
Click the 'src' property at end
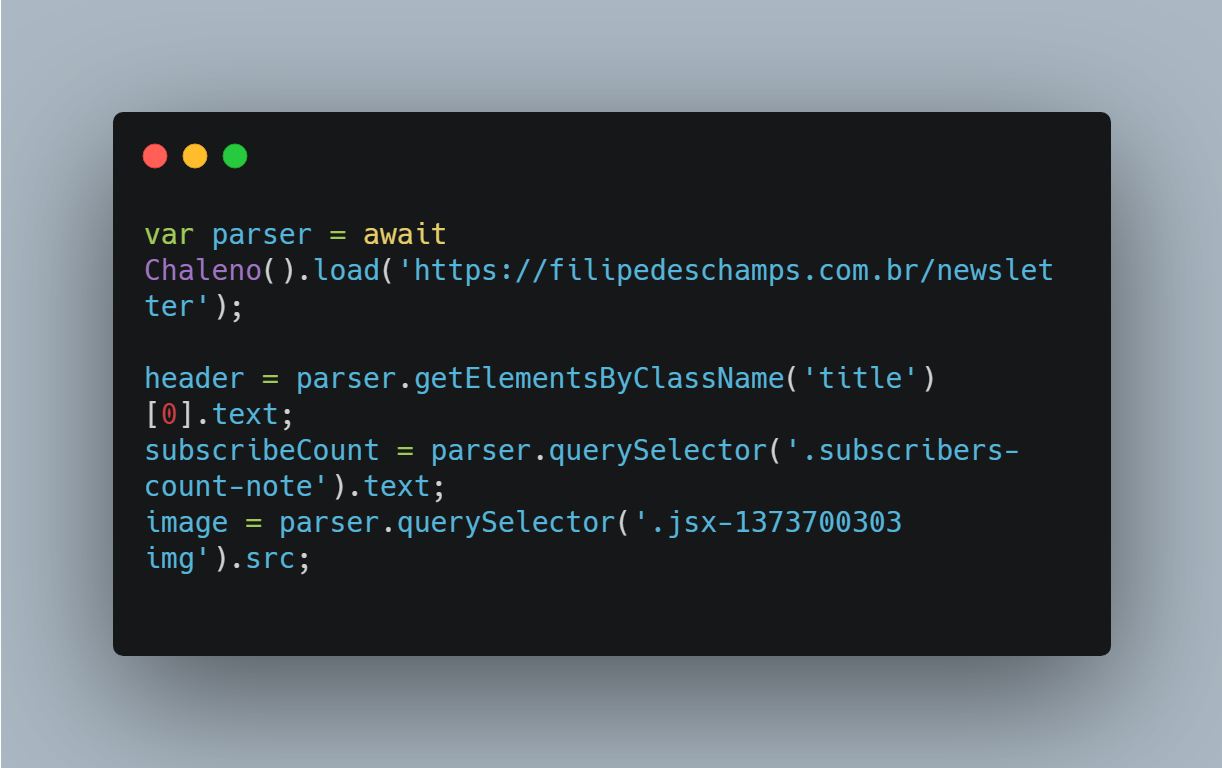click(x=270, y=559)
